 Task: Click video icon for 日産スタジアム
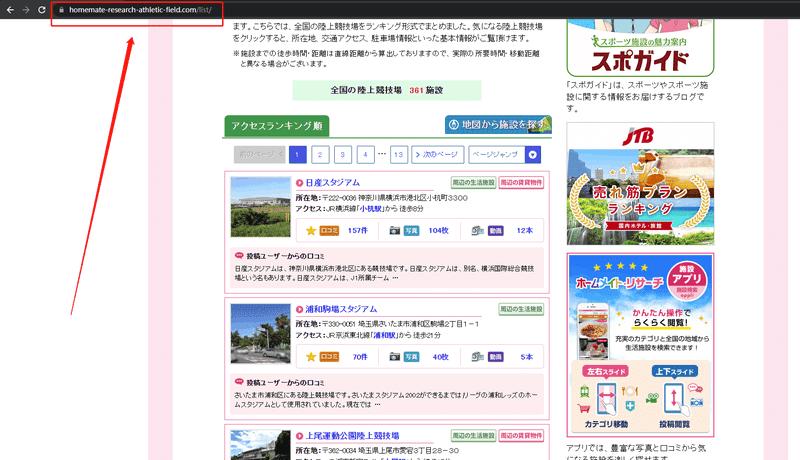point(478,231)
